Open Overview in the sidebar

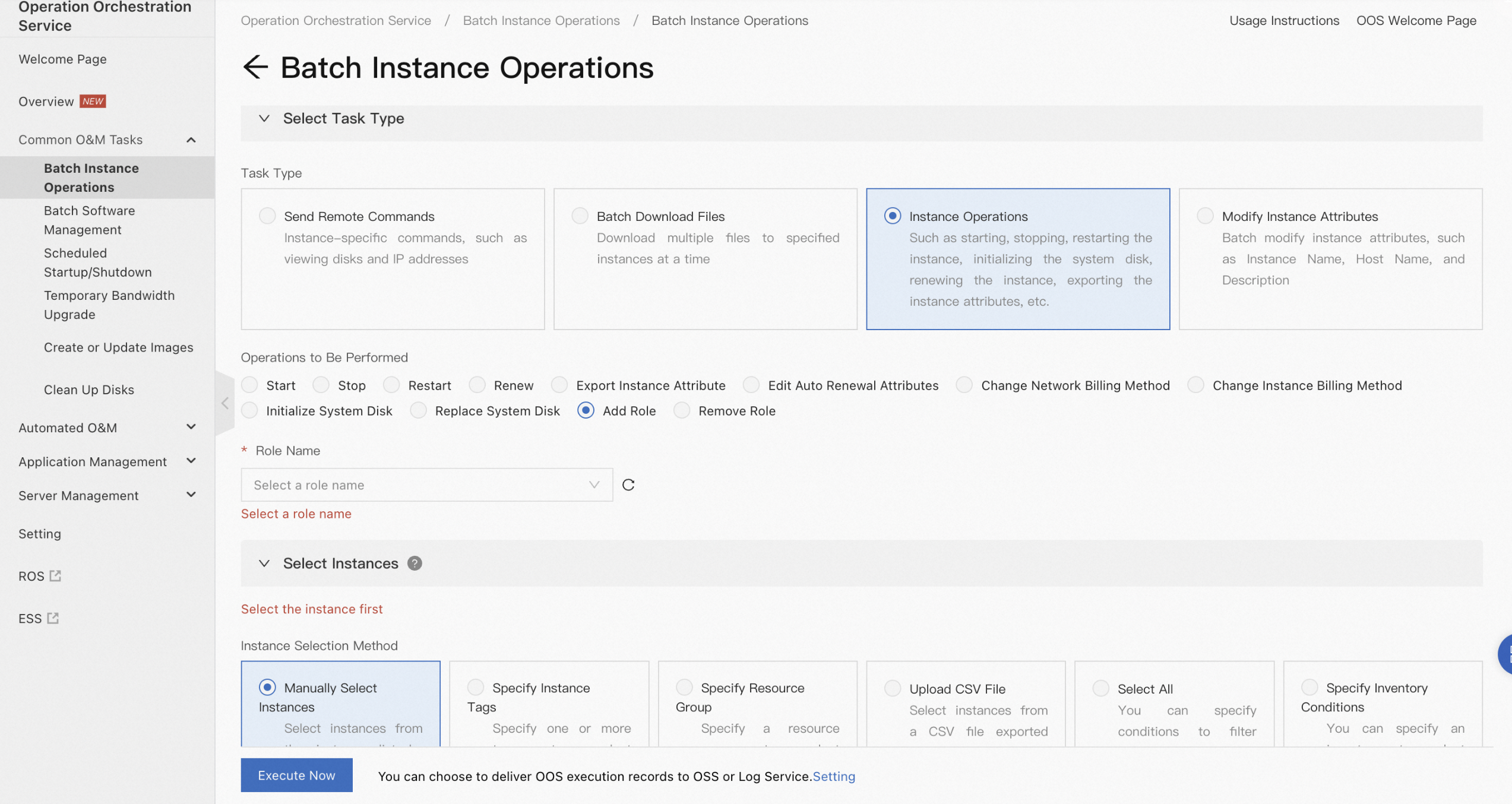[x=46, y=102]
